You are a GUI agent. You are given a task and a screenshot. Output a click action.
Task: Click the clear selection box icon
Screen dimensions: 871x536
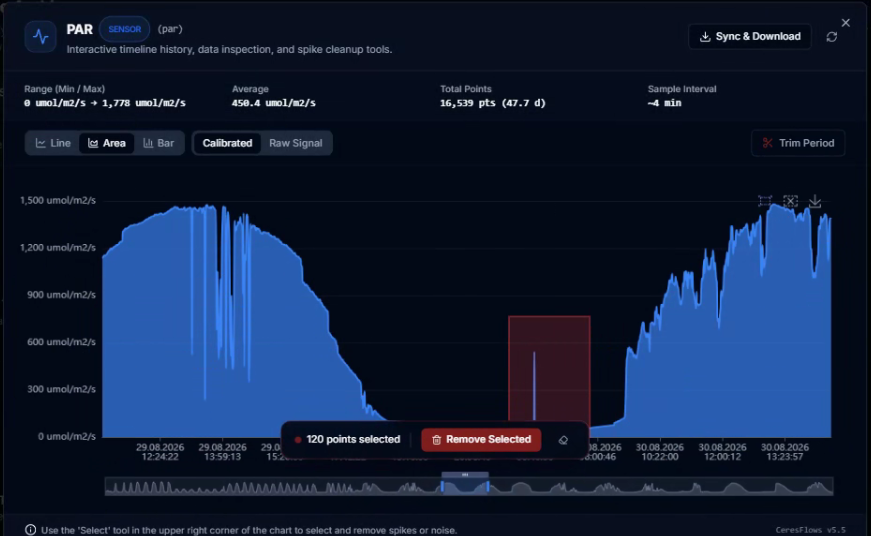click(x=790, y=201)
